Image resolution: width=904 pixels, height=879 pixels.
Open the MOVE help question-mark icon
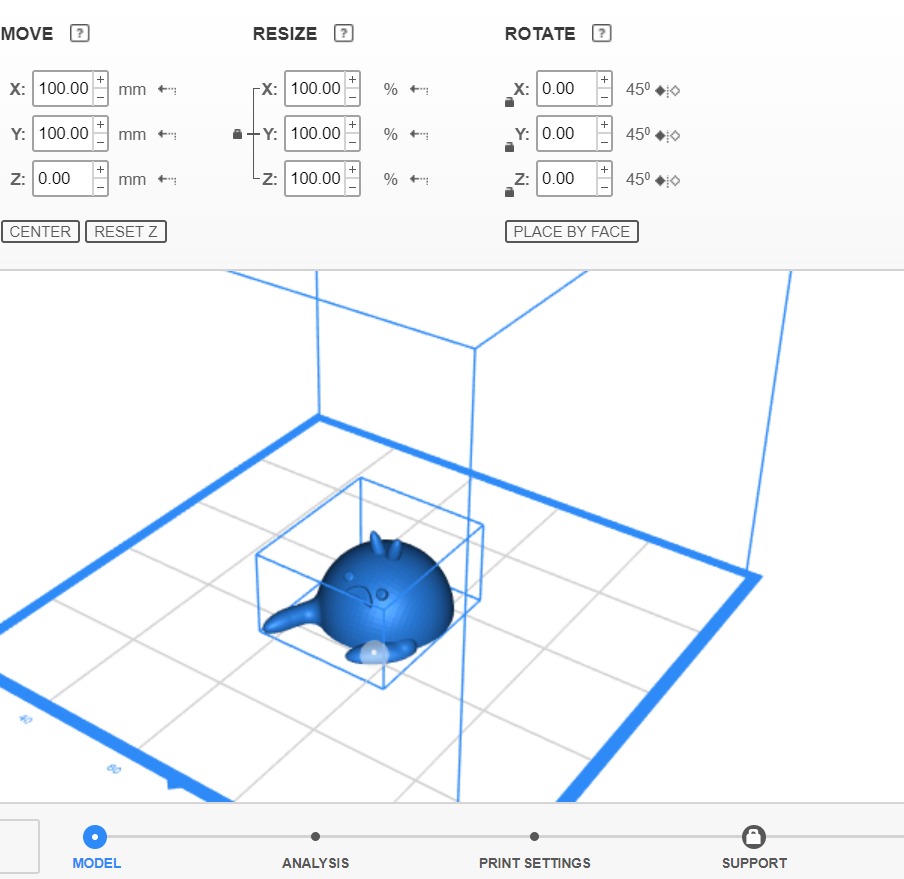[80, 33]
